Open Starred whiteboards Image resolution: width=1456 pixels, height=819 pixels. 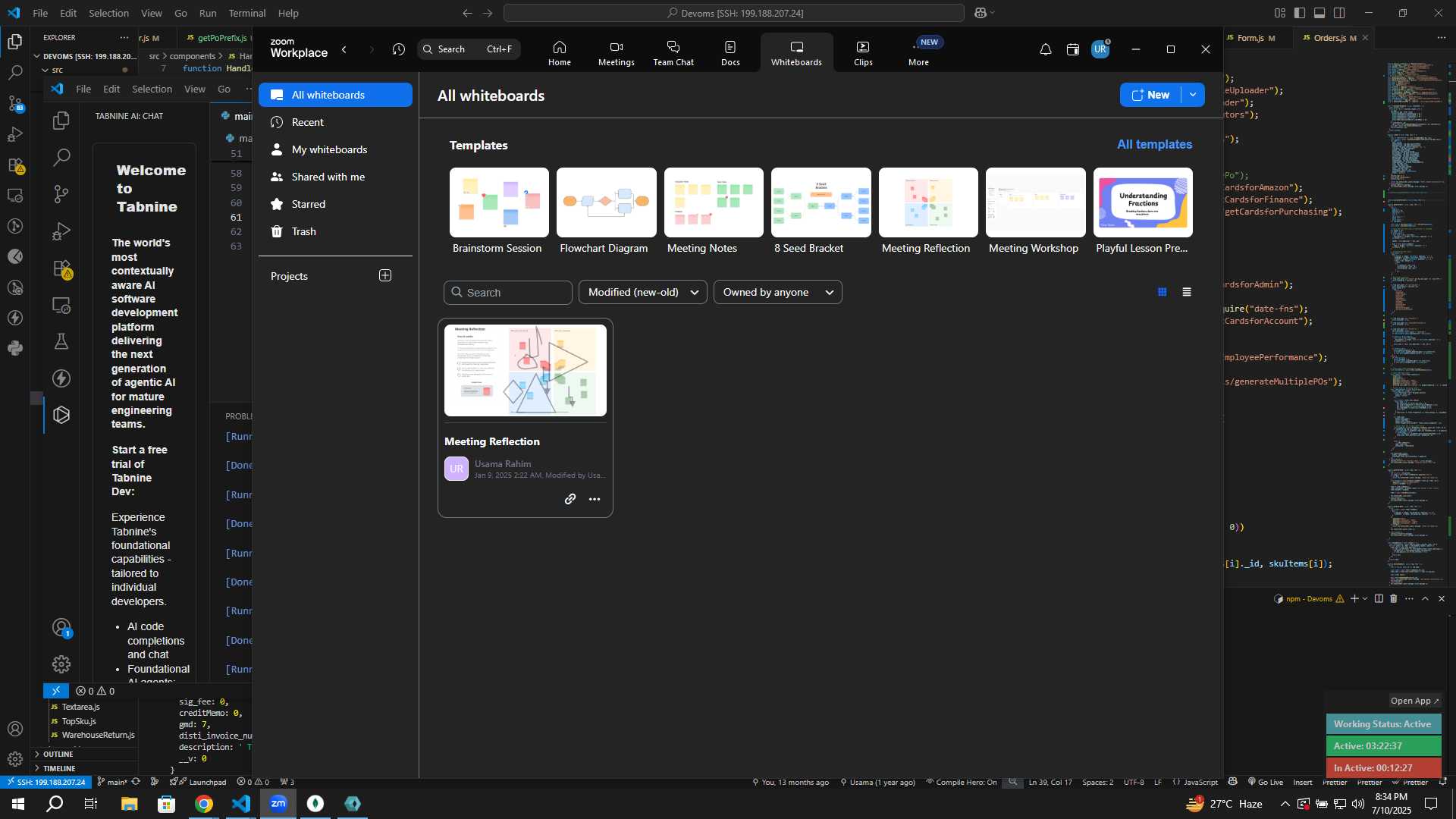335,204
